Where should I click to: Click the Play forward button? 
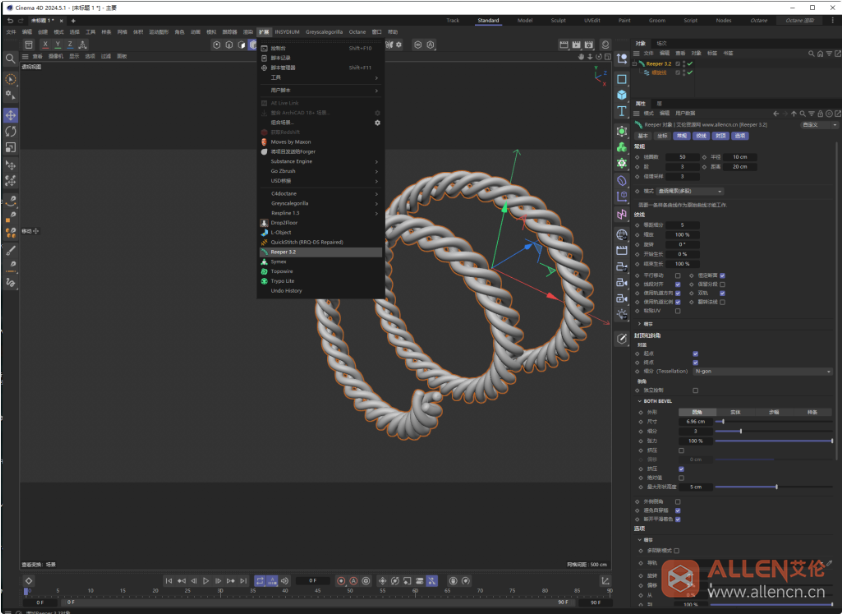[x=206, y=581]
